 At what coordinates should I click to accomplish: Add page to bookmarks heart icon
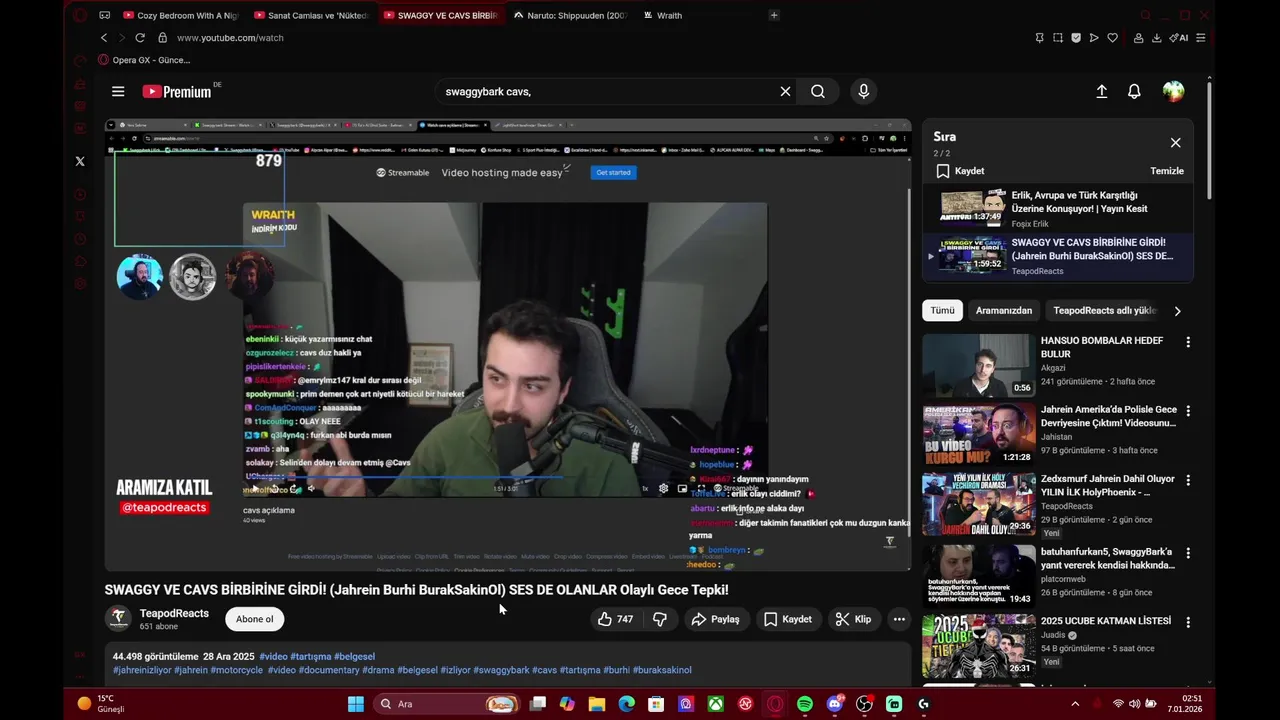pyautogui.click(x=1112, y=38)
